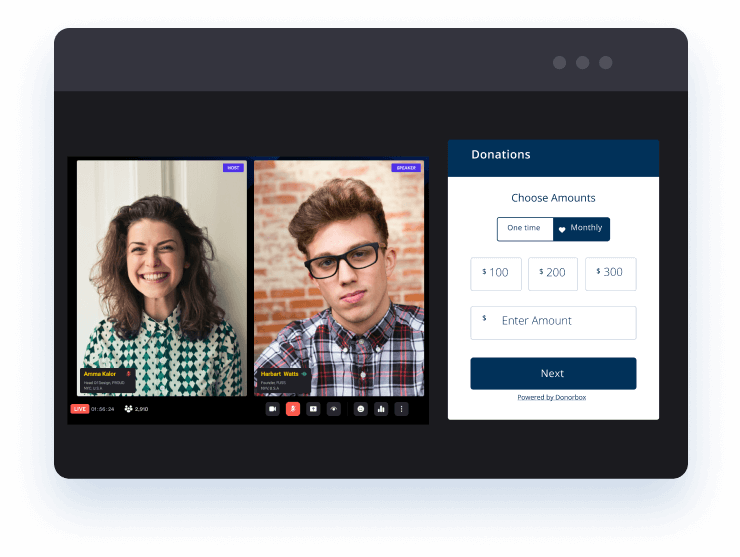Unmute the red microphone button

click(293, 409)
